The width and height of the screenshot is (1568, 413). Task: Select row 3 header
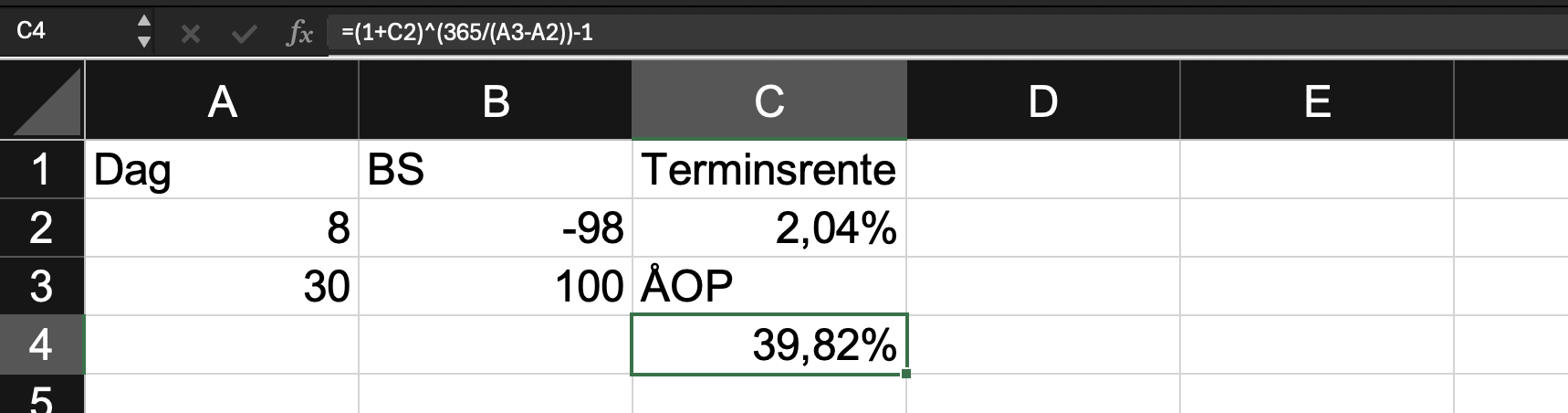pyautogui.click(x=42, y=286)
